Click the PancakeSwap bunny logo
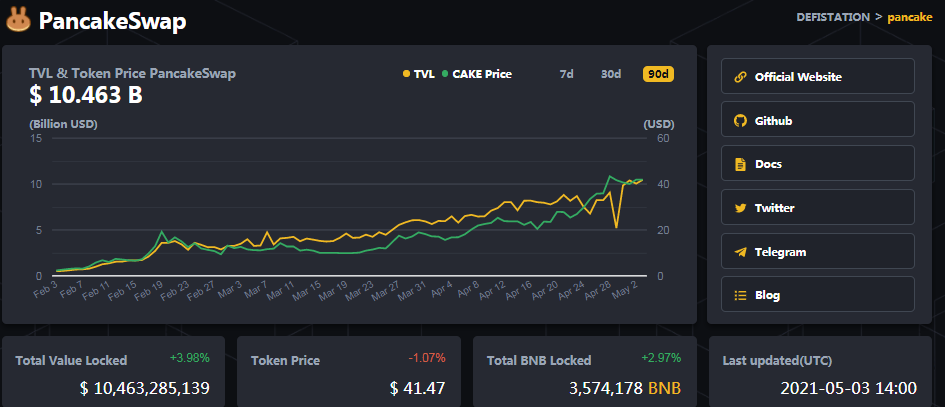 coord(19,20)
